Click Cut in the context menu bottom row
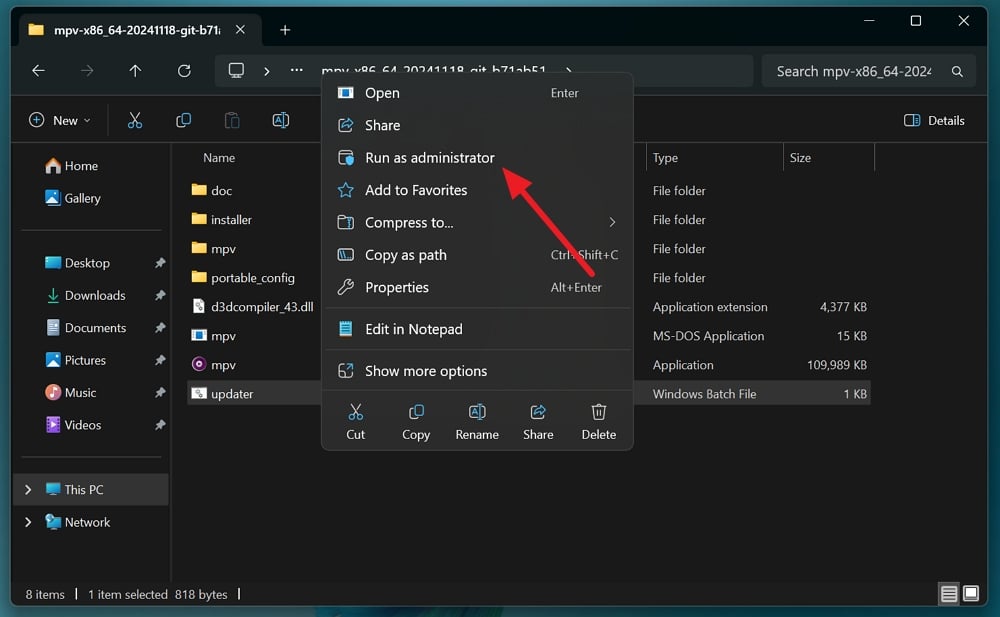Screen dimensions: 1000x617 (355, 422)
